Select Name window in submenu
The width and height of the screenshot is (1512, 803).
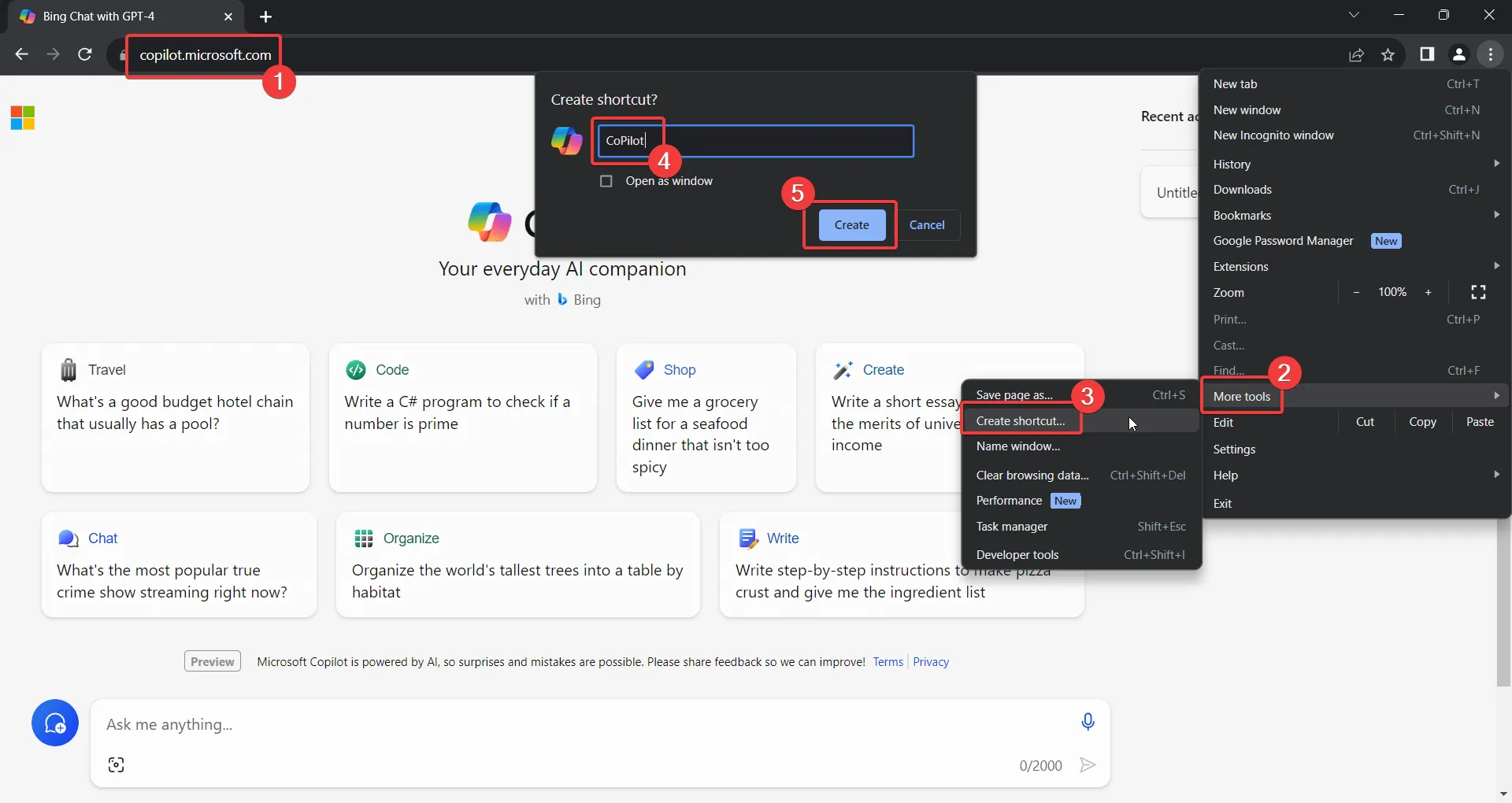1080,446
